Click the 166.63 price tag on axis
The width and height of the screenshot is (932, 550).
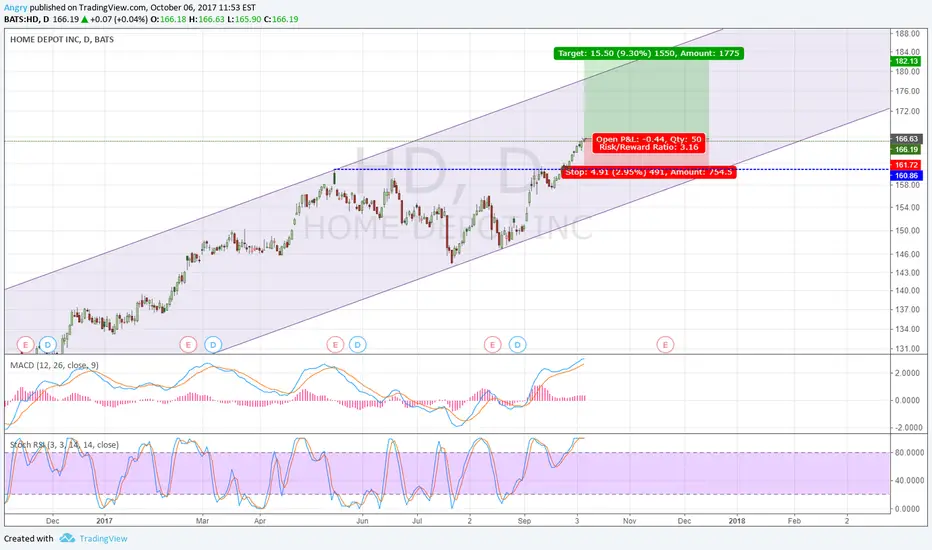click(x=906, y=139)
